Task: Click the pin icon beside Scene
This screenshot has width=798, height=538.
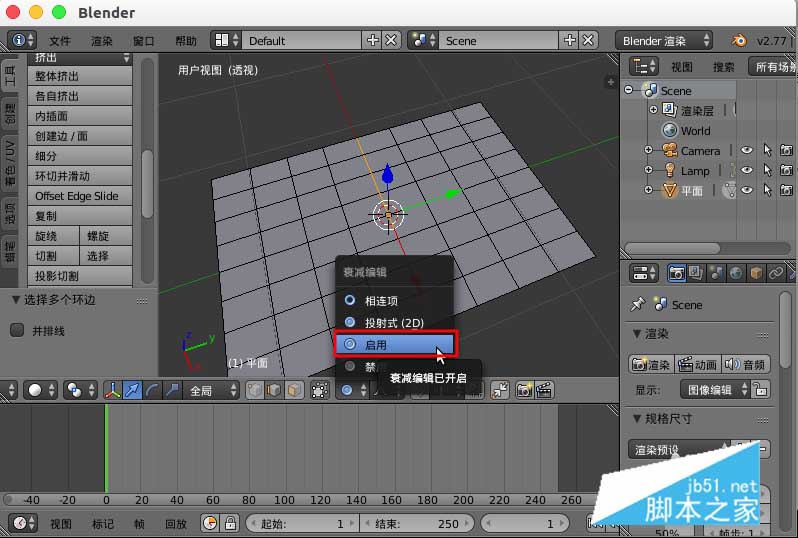Action: pyautogui.click(x=637, y=304)
